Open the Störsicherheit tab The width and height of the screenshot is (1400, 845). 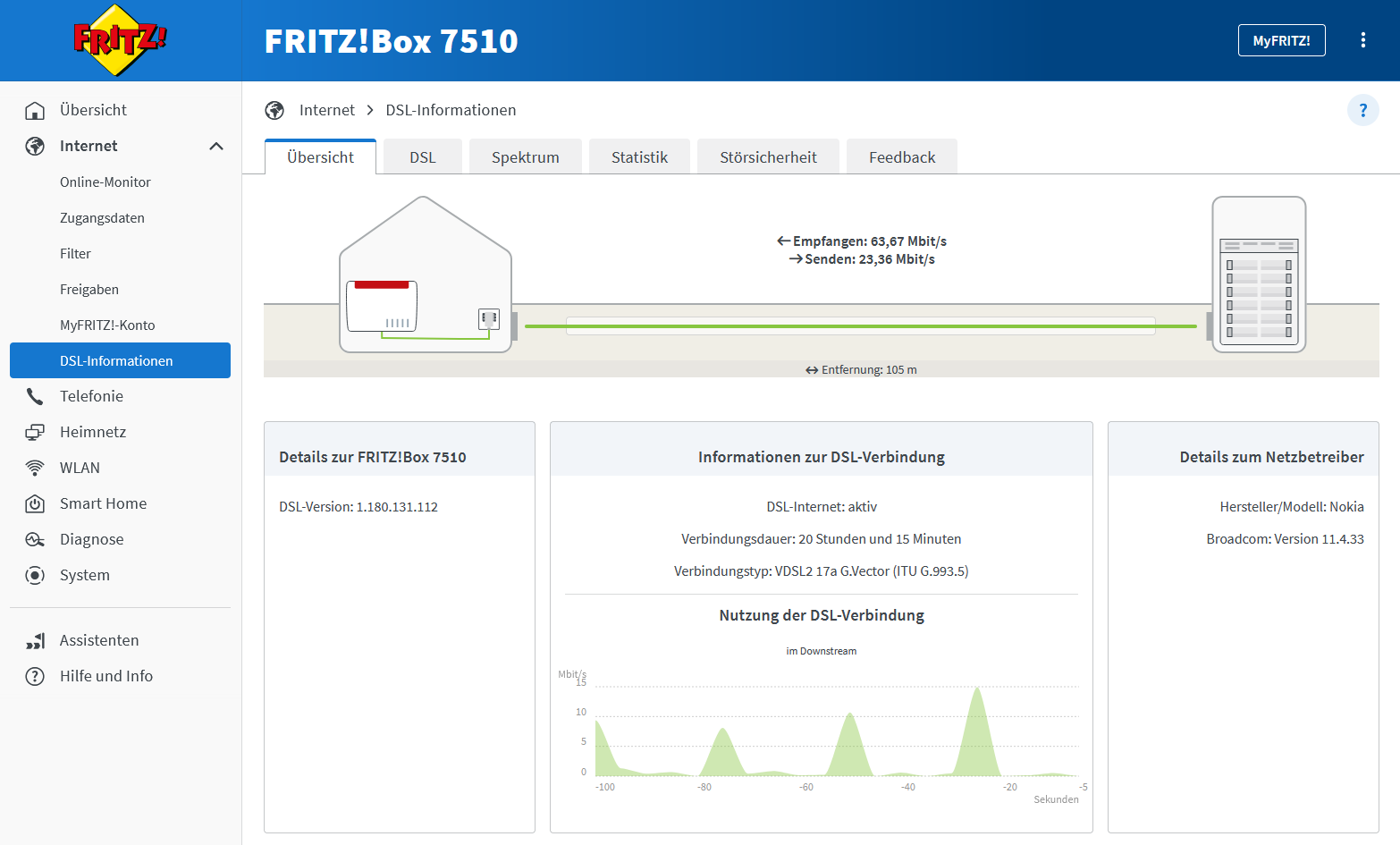769,156
